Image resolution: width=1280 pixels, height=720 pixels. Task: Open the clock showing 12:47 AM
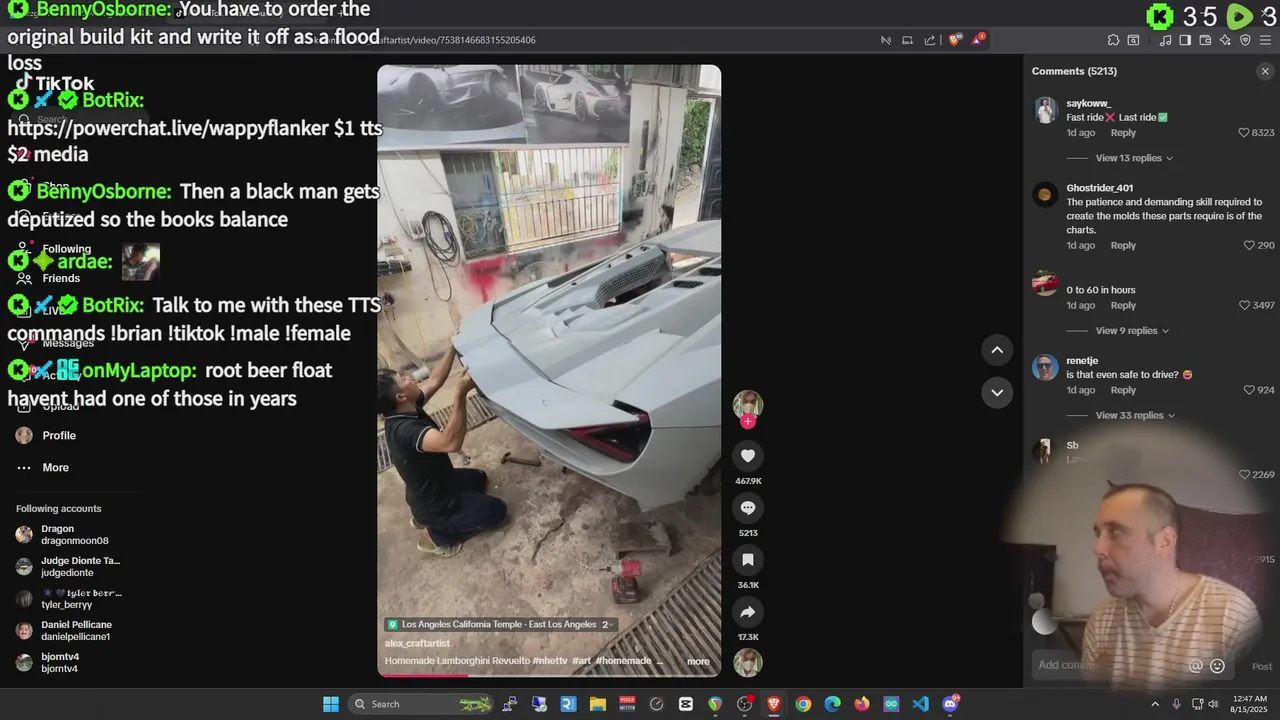[x=1250, y=704]
